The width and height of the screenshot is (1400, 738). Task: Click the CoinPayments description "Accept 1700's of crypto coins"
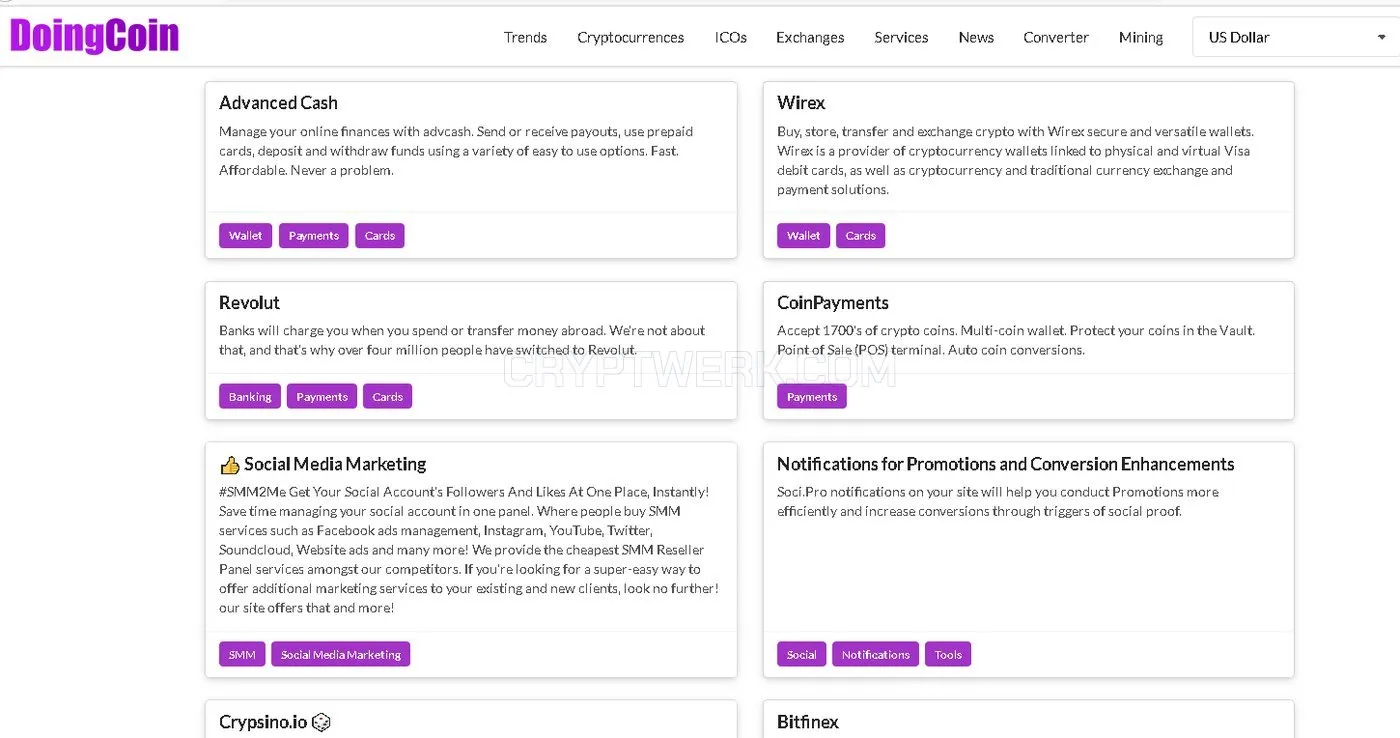tap(1016, 340)
